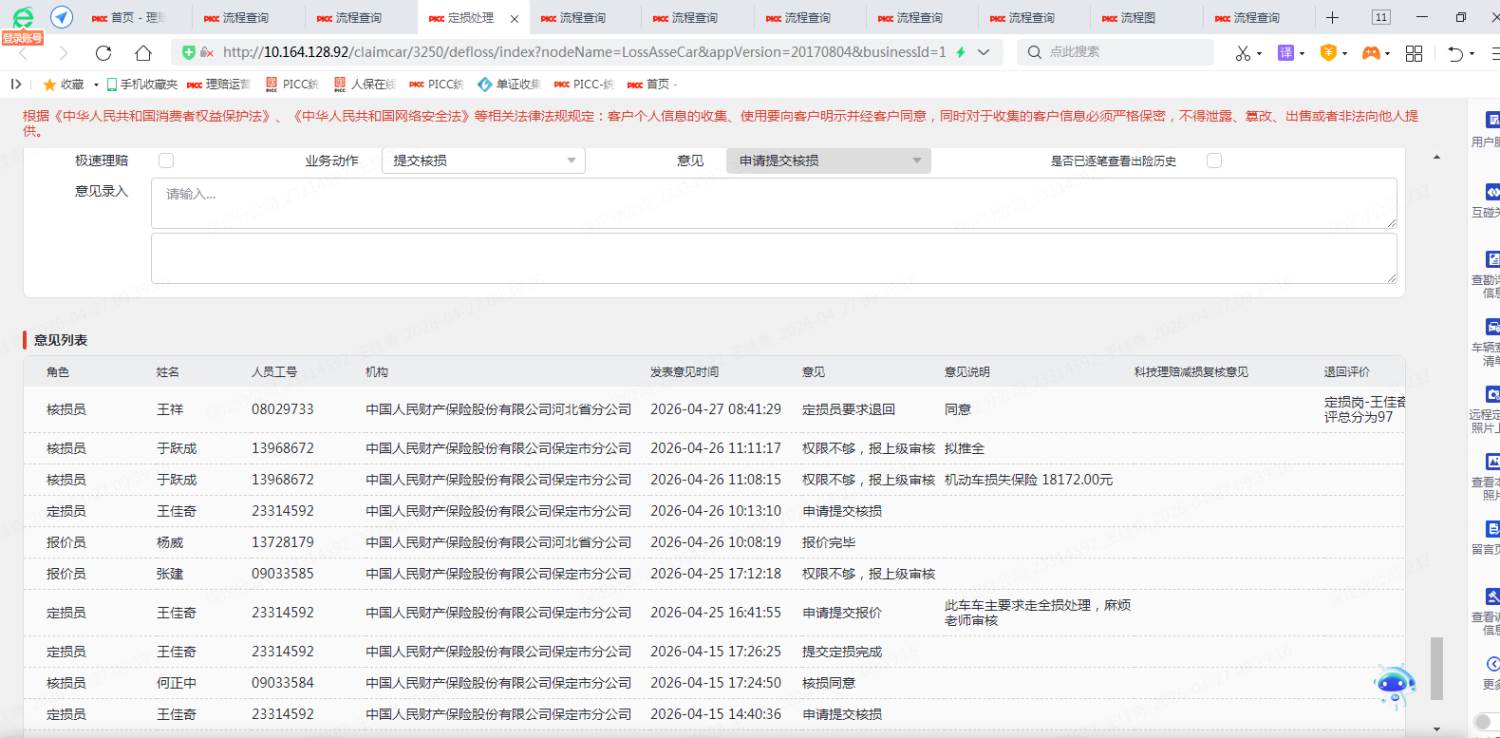This screenshot has width=1500, height=738.
Task: Open a new browser tab
Action: tap(1332, 18)
